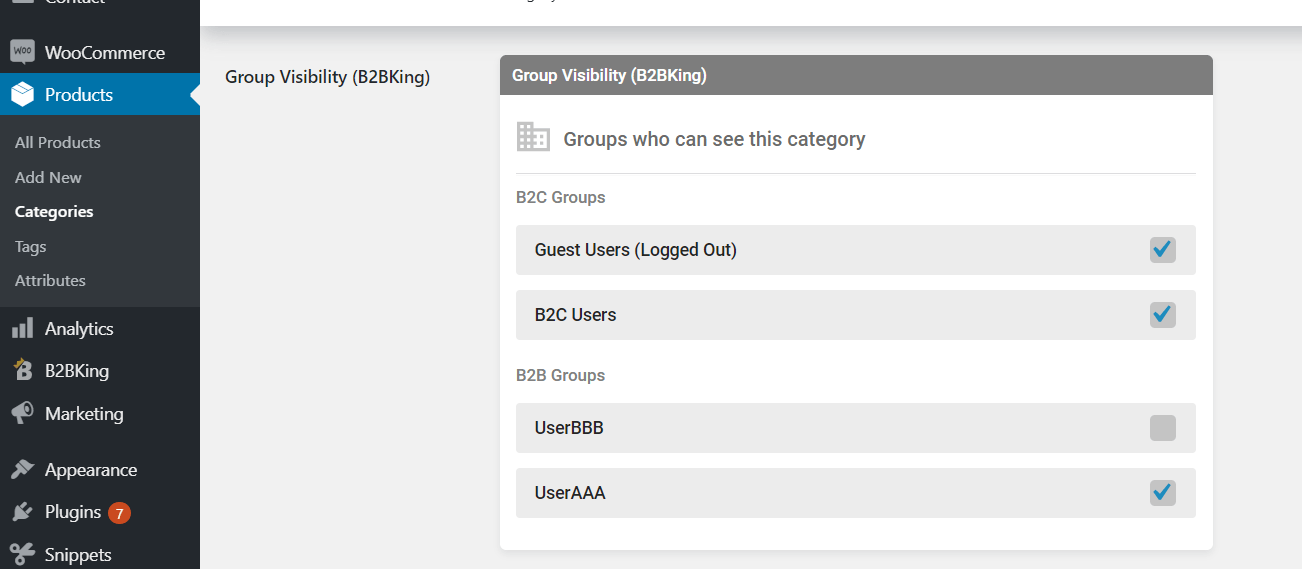The height and width of the screenshot is (569, 1302).
Task: Click the Products box icon
Action: coord(22,94)
